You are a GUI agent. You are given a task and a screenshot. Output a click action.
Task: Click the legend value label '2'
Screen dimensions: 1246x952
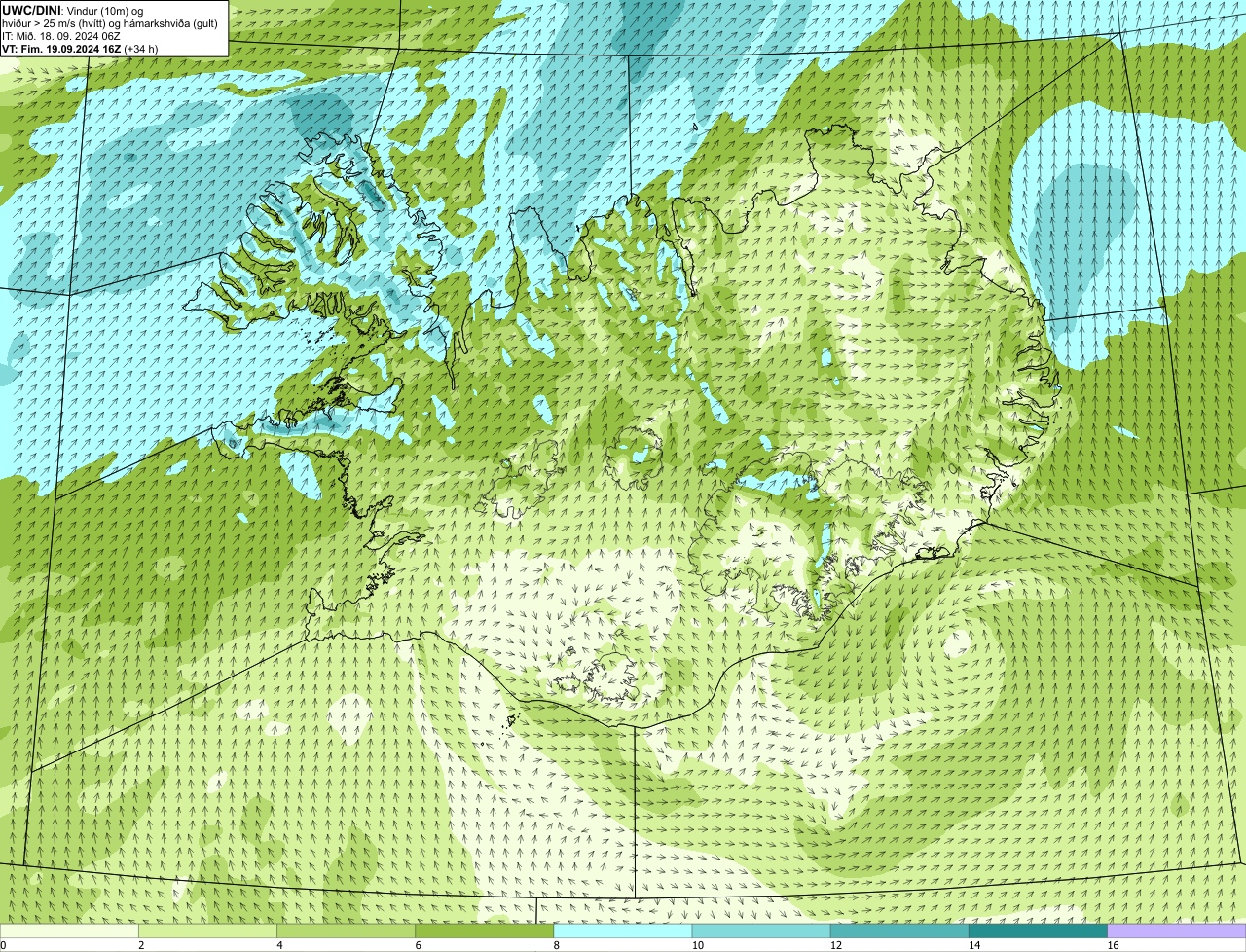pos(141,945)
